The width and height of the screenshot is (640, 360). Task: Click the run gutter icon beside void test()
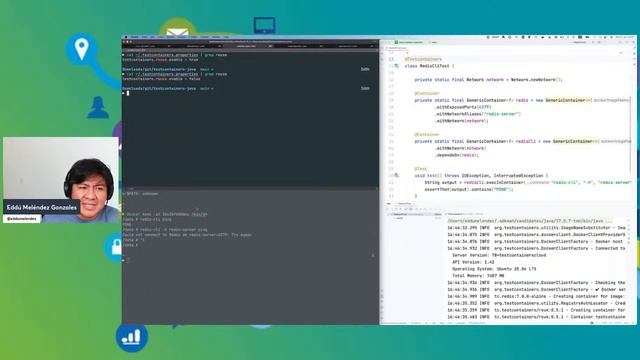pyautogui.click(x=396, y=176)
